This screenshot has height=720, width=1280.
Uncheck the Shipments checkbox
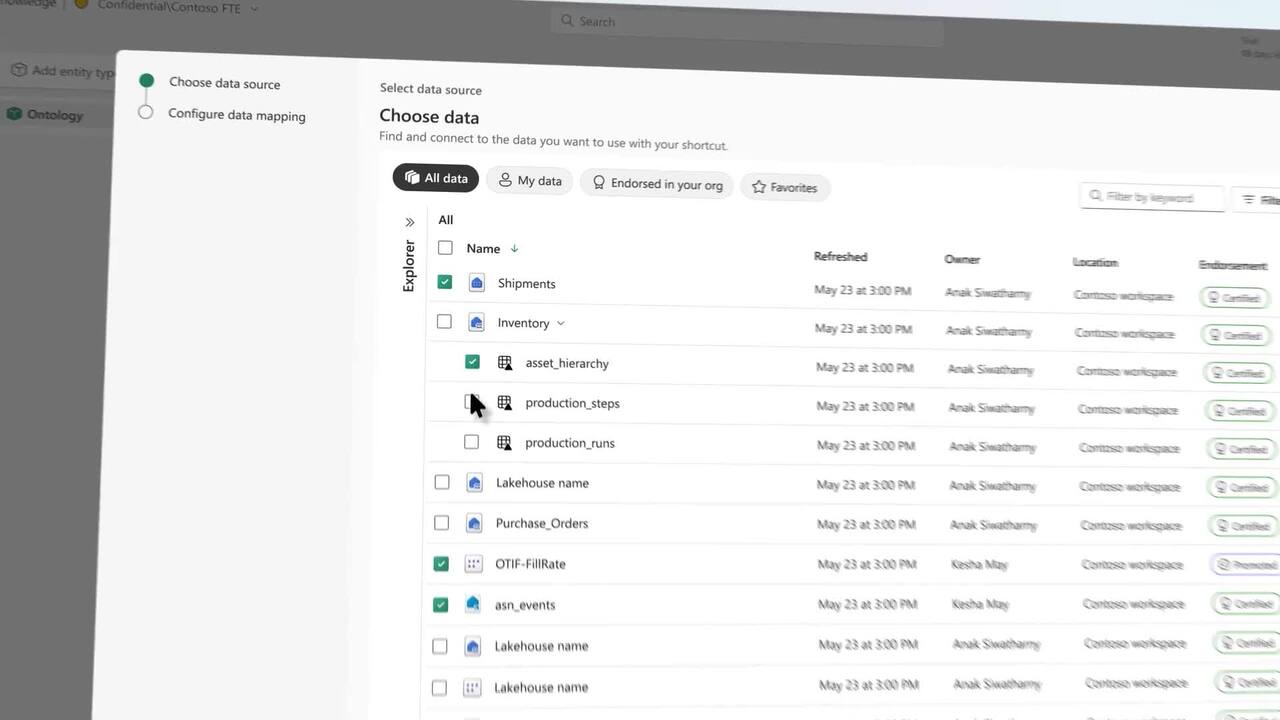click(x=445, y=282)
